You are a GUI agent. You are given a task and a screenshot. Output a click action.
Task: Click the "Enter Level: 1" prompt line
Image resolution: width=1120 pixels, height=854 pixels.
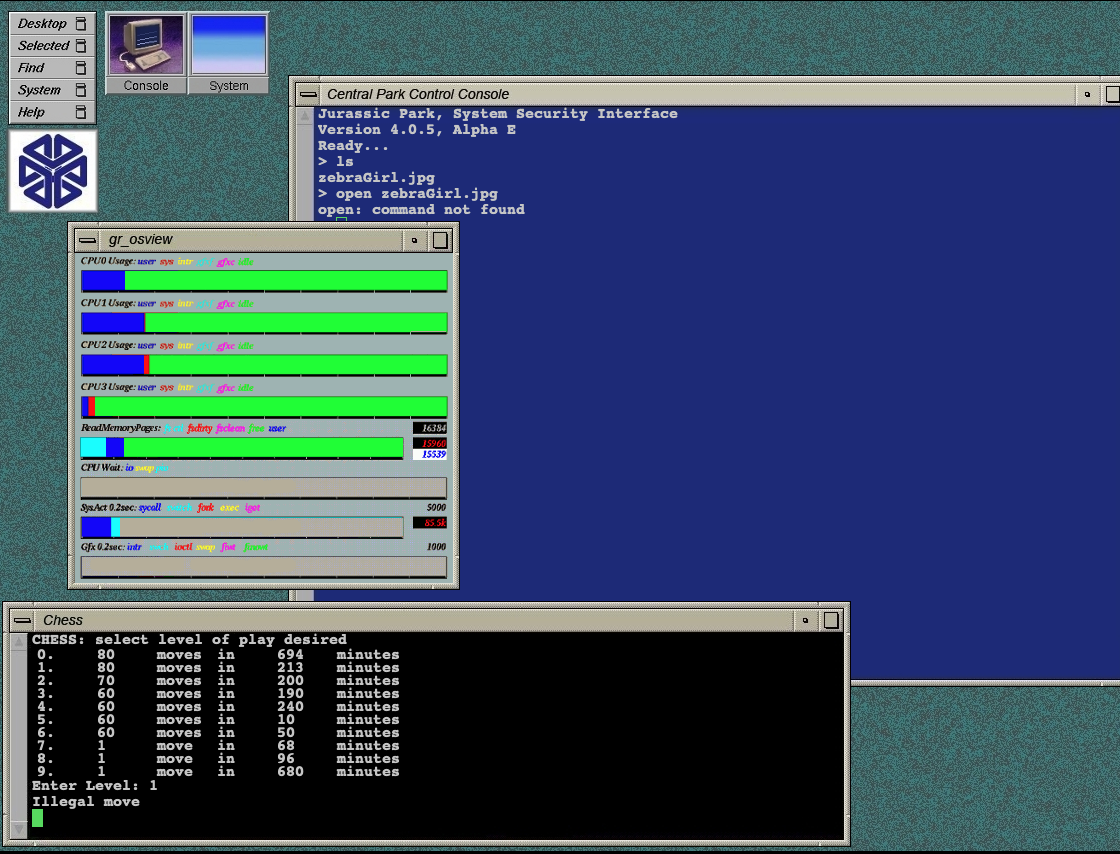click(94, 785)
